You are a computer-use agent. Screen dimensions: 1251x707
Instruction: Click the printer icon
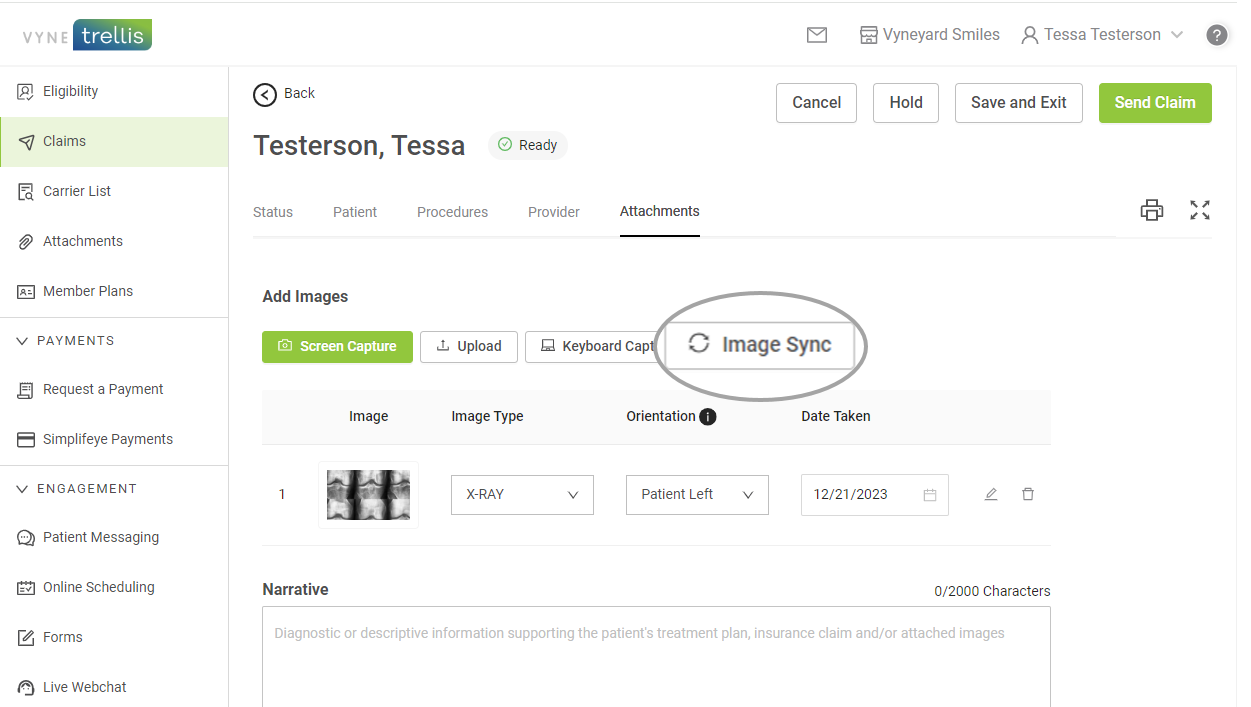click(x=1152, y=210)
